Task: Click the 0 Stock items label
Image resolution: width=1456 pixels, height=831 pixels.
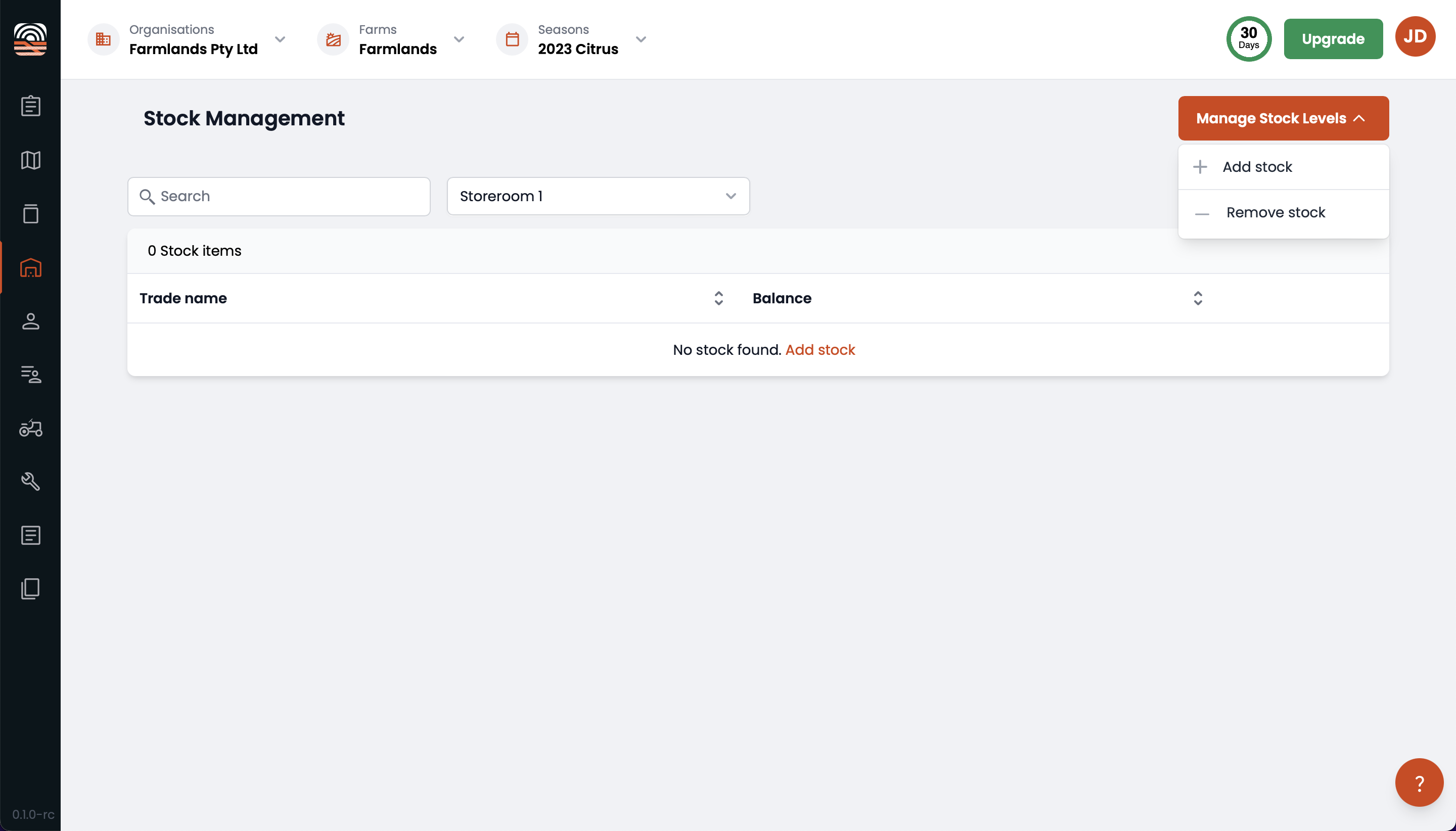Action: click(195, 251)
